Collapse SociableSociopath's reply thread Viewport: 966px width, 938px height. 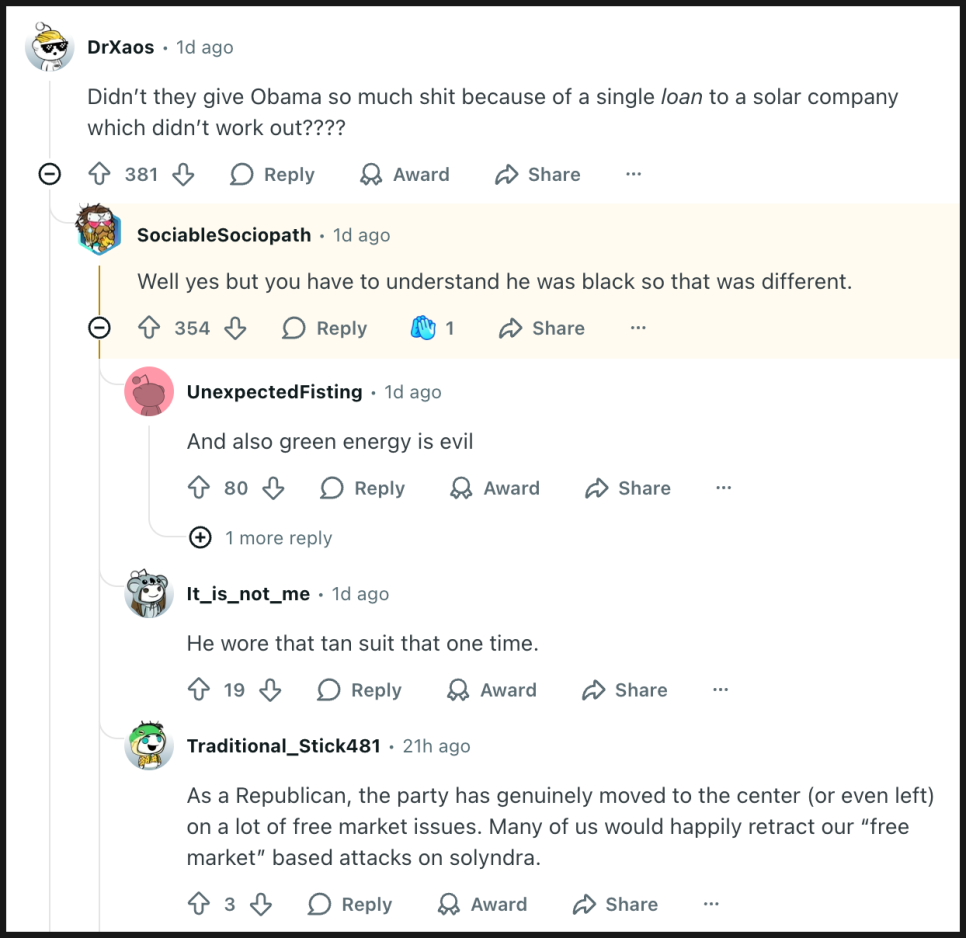pyautogui.click(x=99, y=328)
